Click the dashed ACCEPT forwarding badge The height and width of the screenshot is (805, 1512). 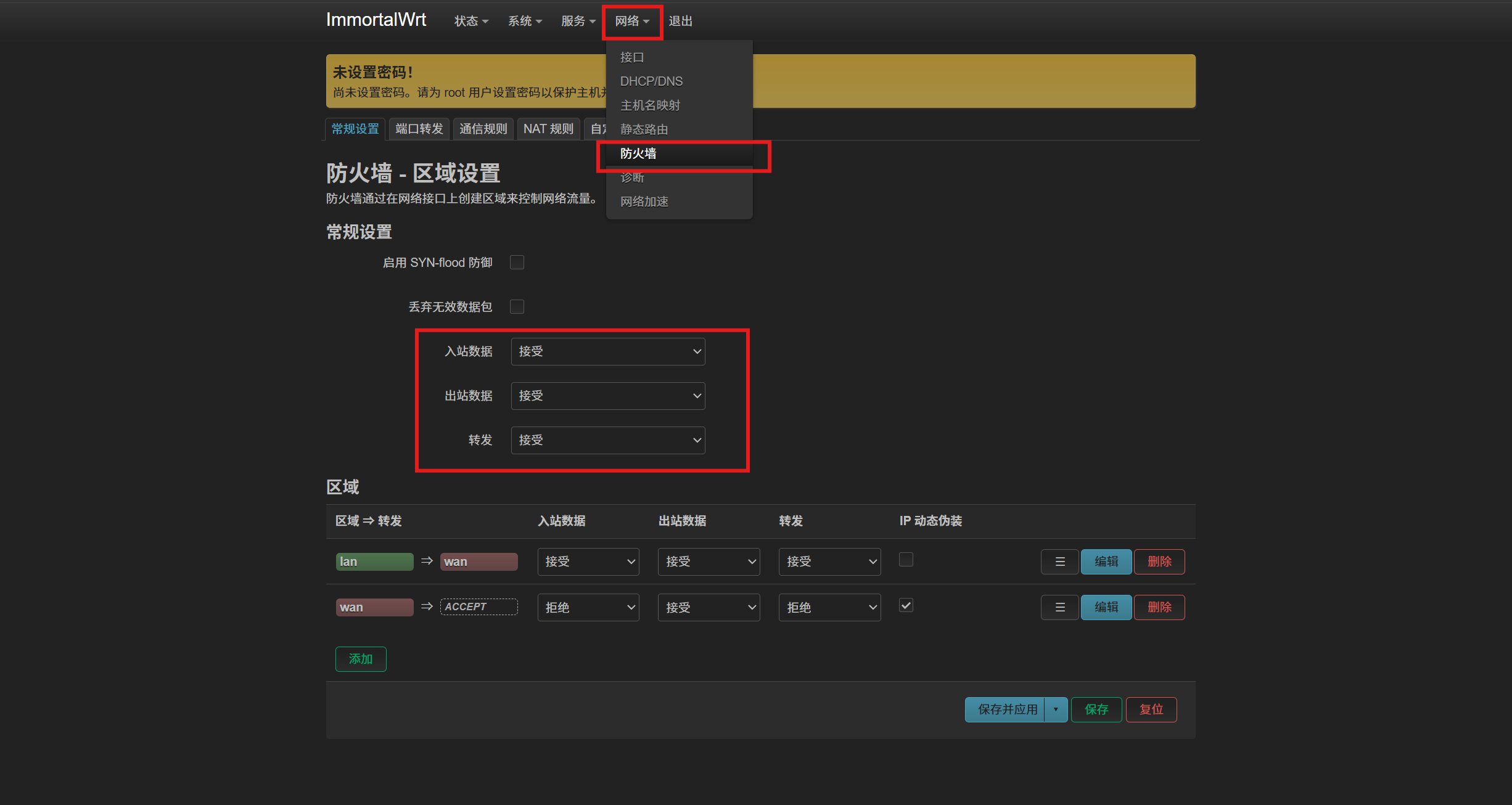pyautogui.click(x=479, y=607)
